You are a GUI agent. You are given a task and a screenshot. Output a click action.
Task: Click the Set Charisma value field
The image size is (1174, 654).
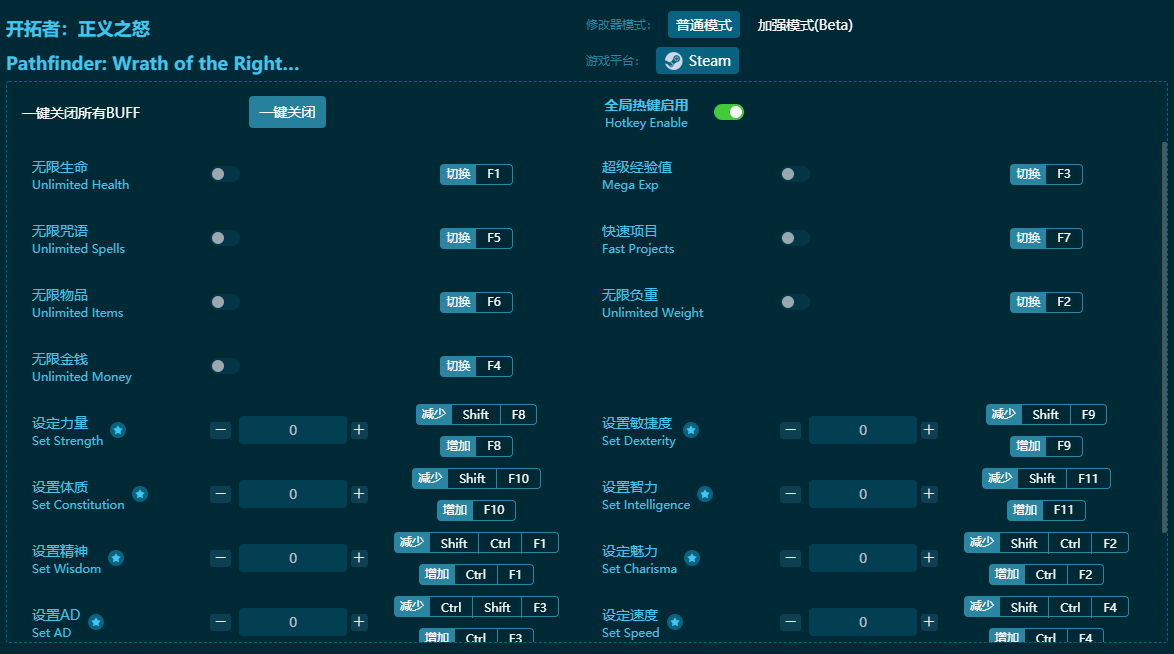point(863,558)
